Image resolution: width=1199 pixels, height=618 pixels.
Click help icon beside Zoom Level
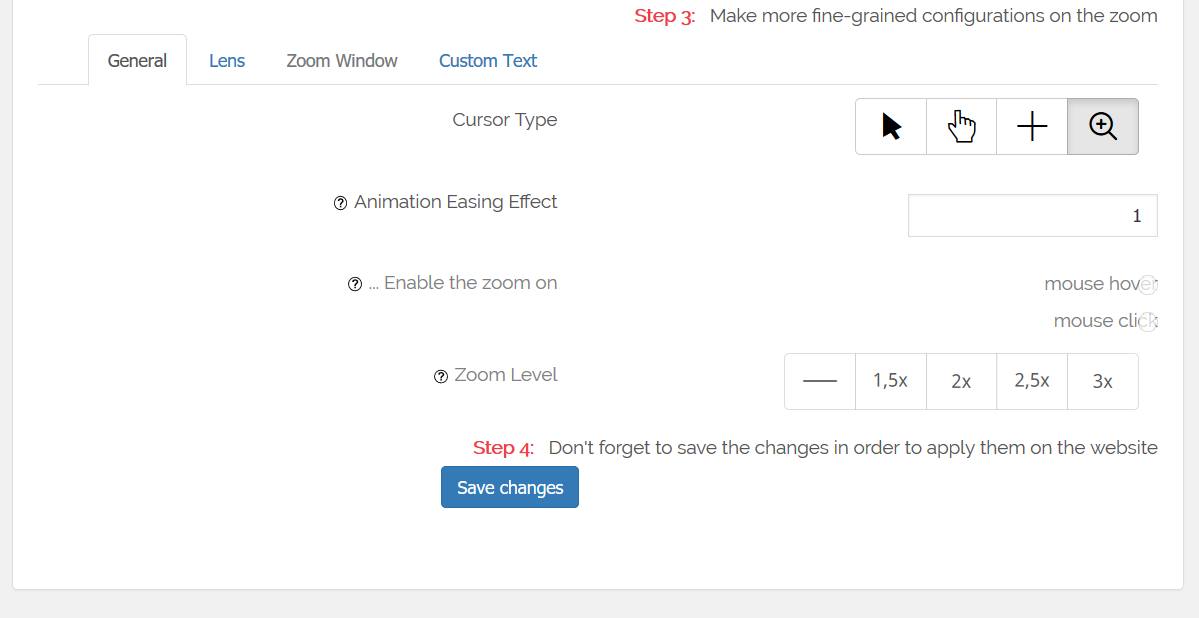pos(440,376)
